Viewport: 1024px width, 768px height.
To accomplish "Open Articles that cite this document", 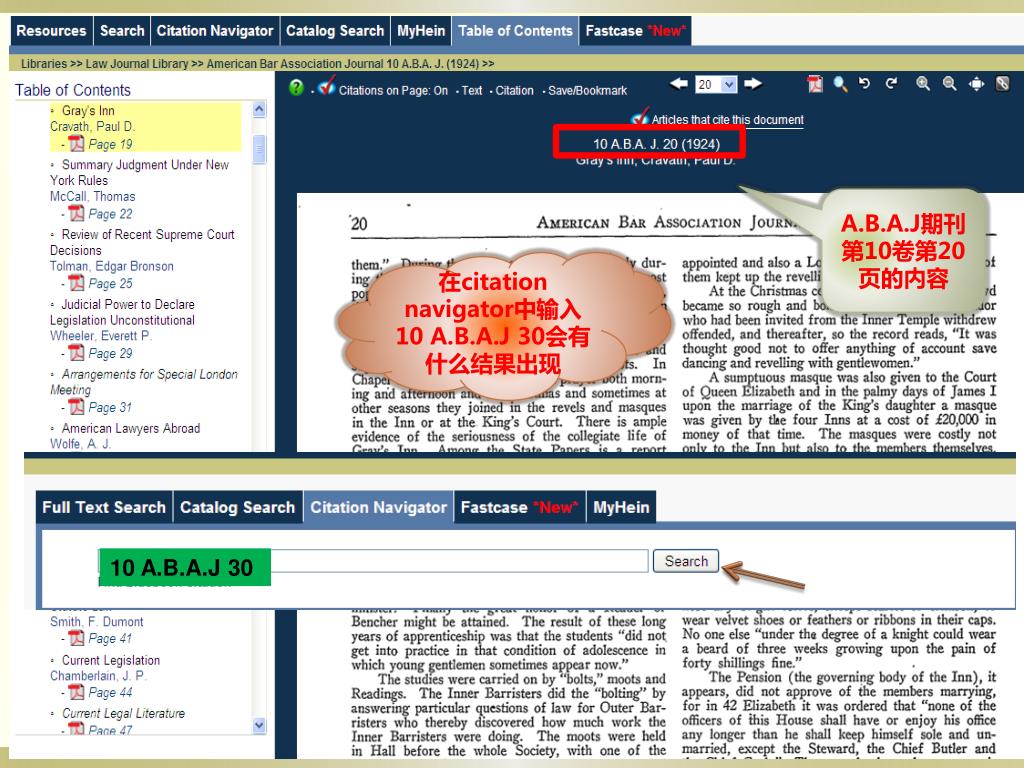I will pyautogui.click(x=727, y=120).
